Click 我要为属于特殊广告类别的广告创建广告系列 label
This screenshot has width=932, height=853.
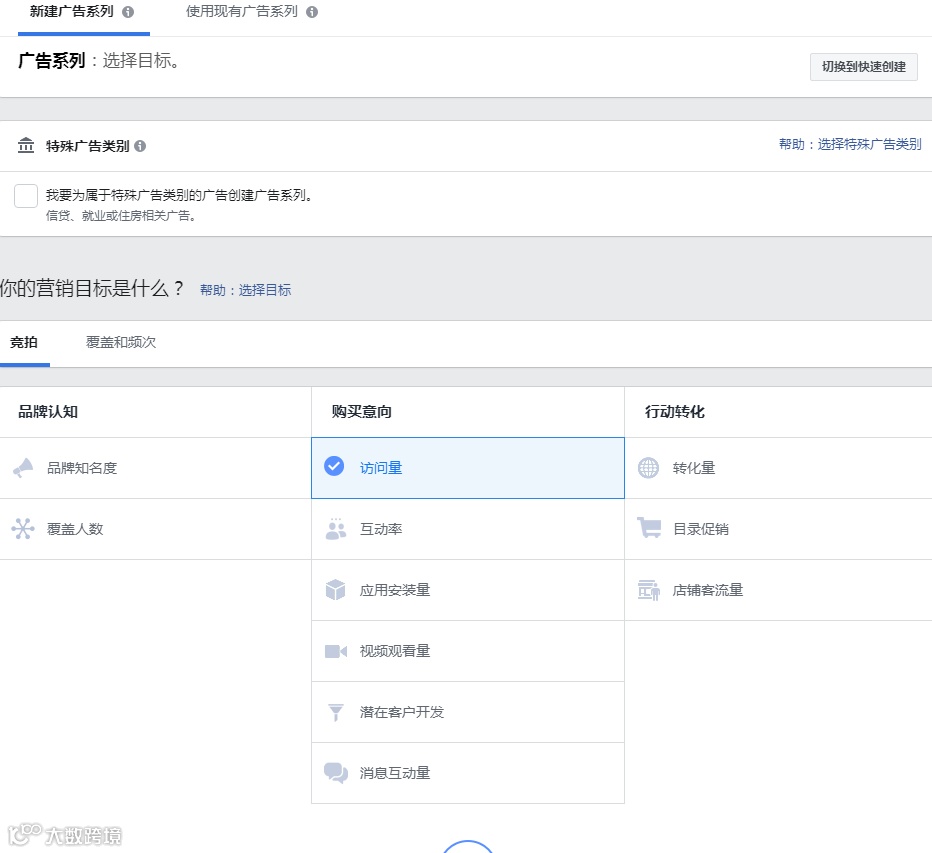pyautogui.click(x=179, y=195)
